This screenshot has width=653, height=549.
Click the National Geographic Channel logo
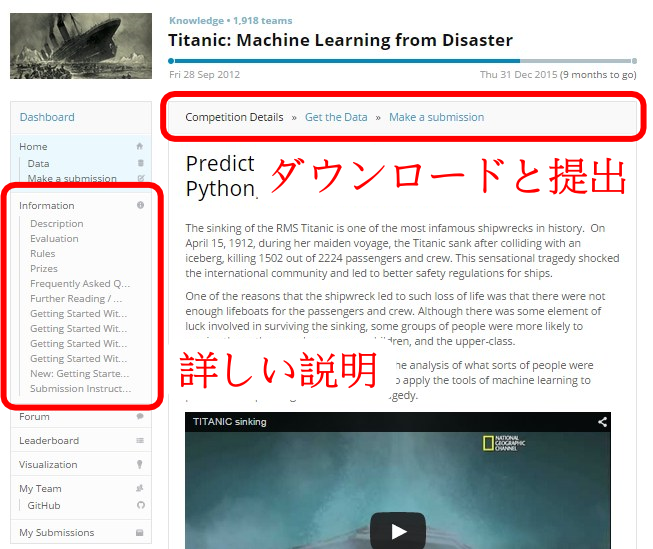point(503,443)
